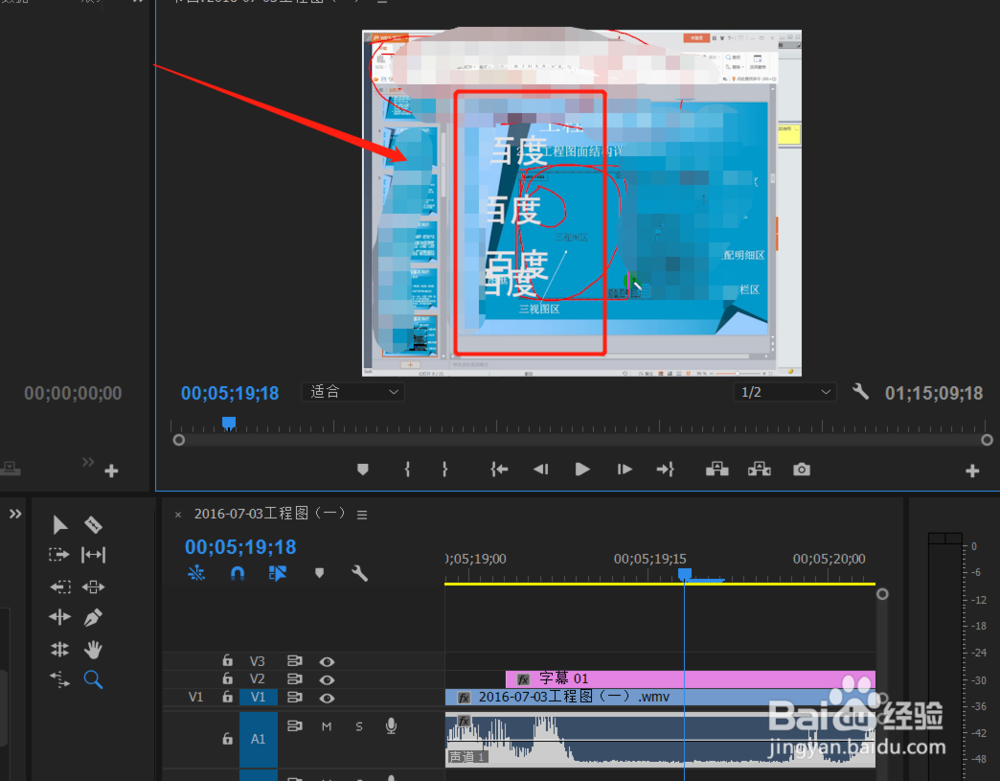Select the Slide tool
The height and width of the screenshot is (781, 1000).
pyautogui.click(x=93, y=587)
